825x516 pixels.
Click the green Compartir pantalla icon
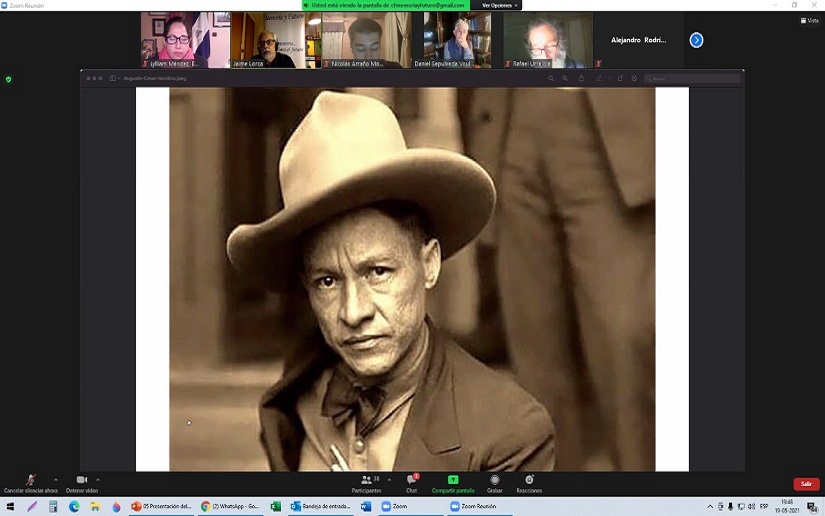(453, 481)
